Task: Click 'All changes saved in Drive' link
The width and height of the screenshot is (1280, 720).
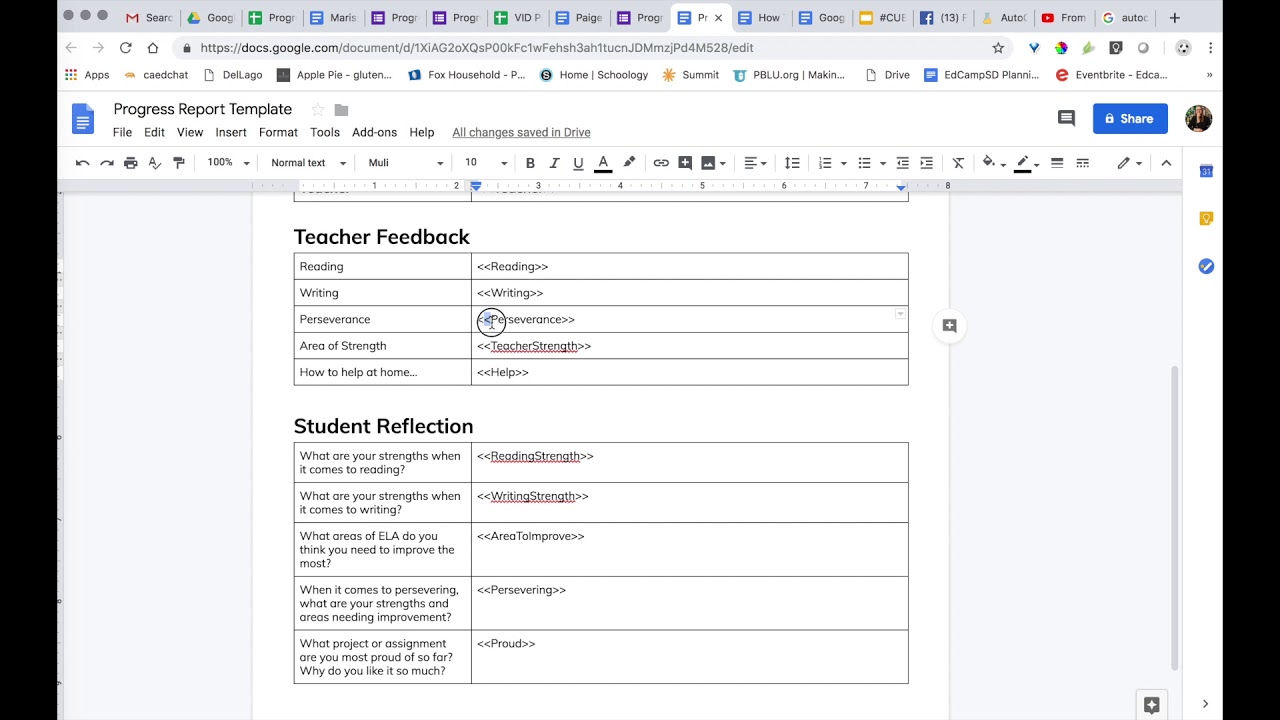Action: click(521, 132)
